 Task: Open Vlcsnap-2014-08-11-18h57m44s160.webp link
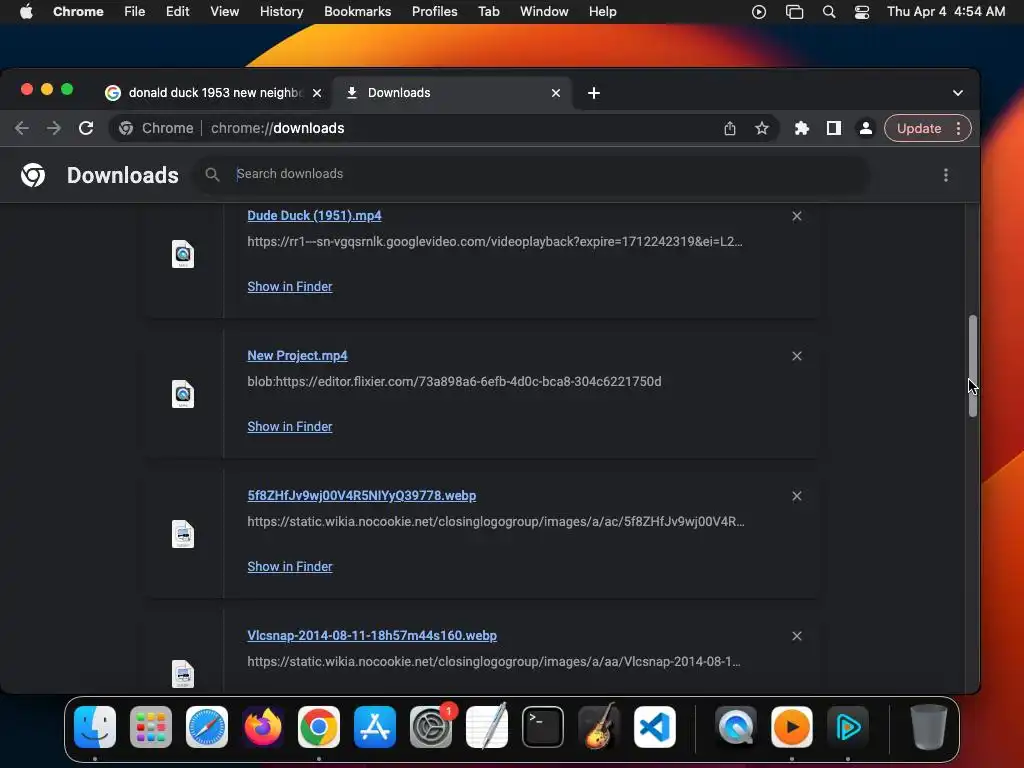pyautogui.click(x=372, y=635)
